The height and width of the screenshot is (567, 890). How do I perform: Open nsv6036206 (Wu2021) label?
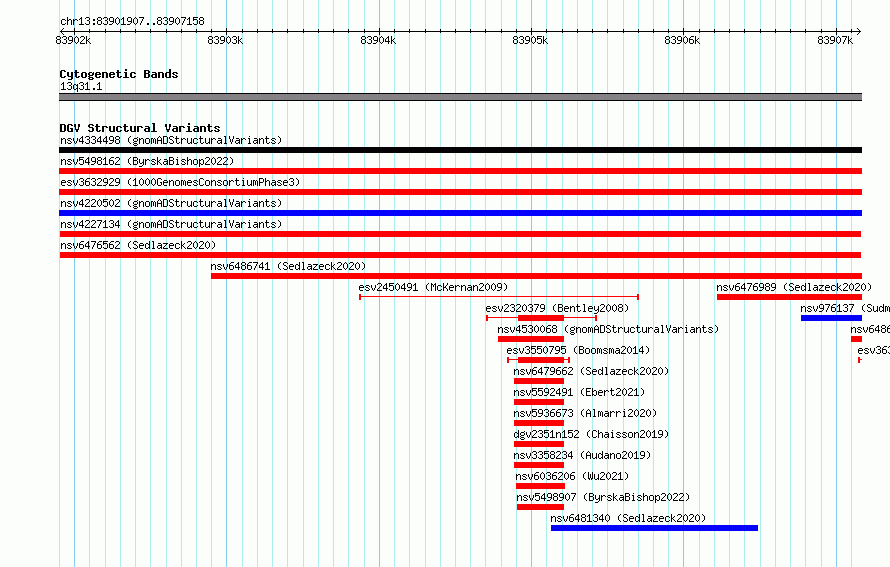coord(572,476)
